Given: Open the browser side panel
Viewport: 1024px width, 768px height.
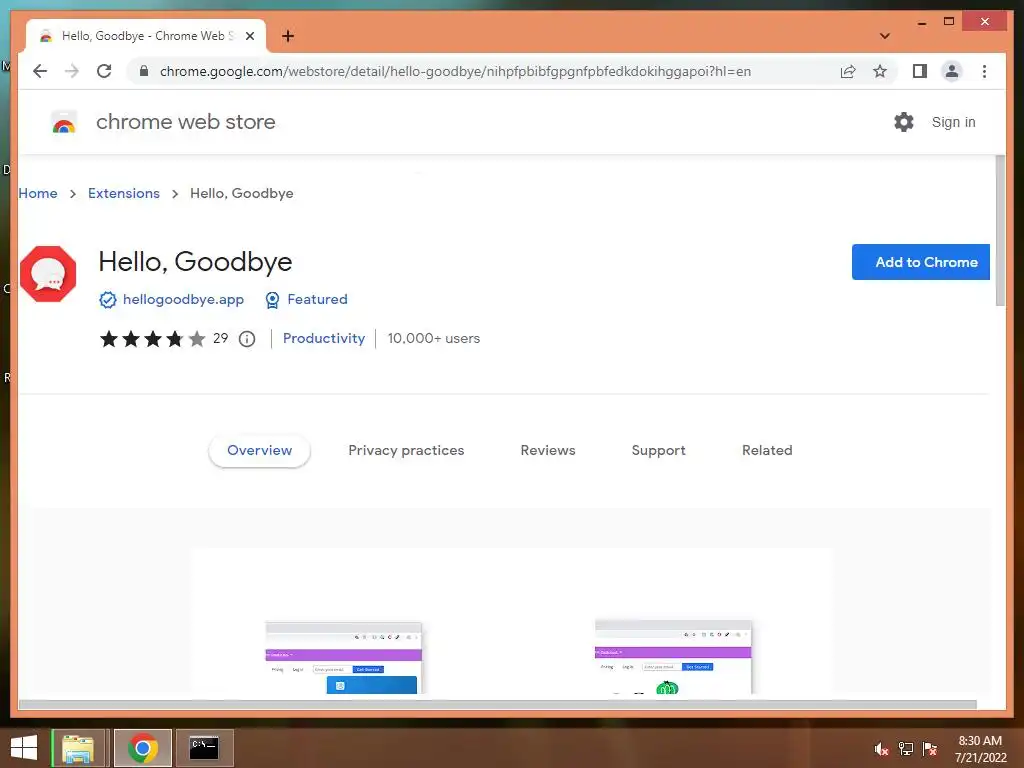Looking at the screenshot, I should click(x=920, y=71).
